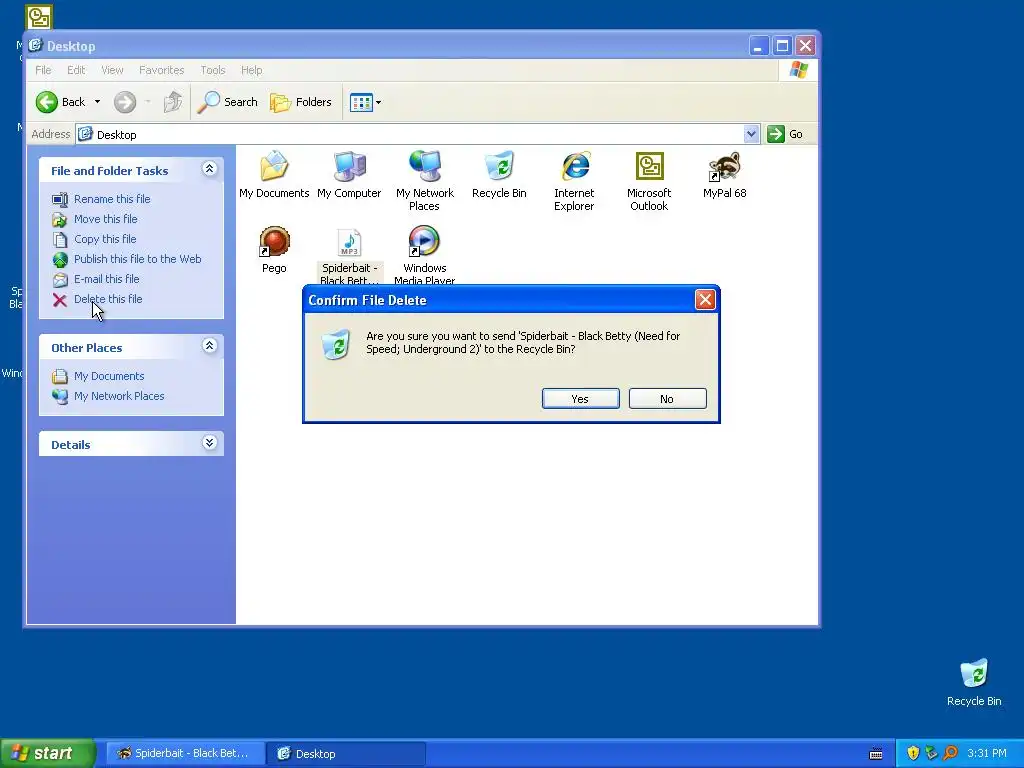Screen dimensions: 1024x768
Task: Click the security shield tray icon
Action: (913, 753)
